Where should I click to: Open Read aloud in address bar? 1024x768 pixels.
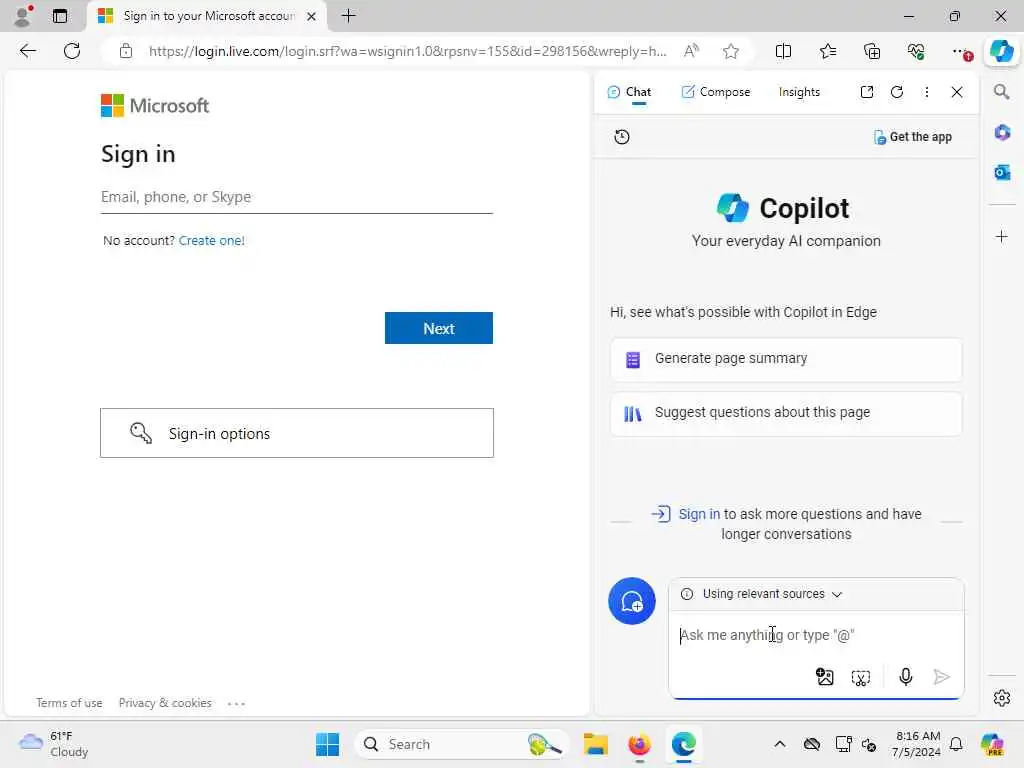click(691, 51)
